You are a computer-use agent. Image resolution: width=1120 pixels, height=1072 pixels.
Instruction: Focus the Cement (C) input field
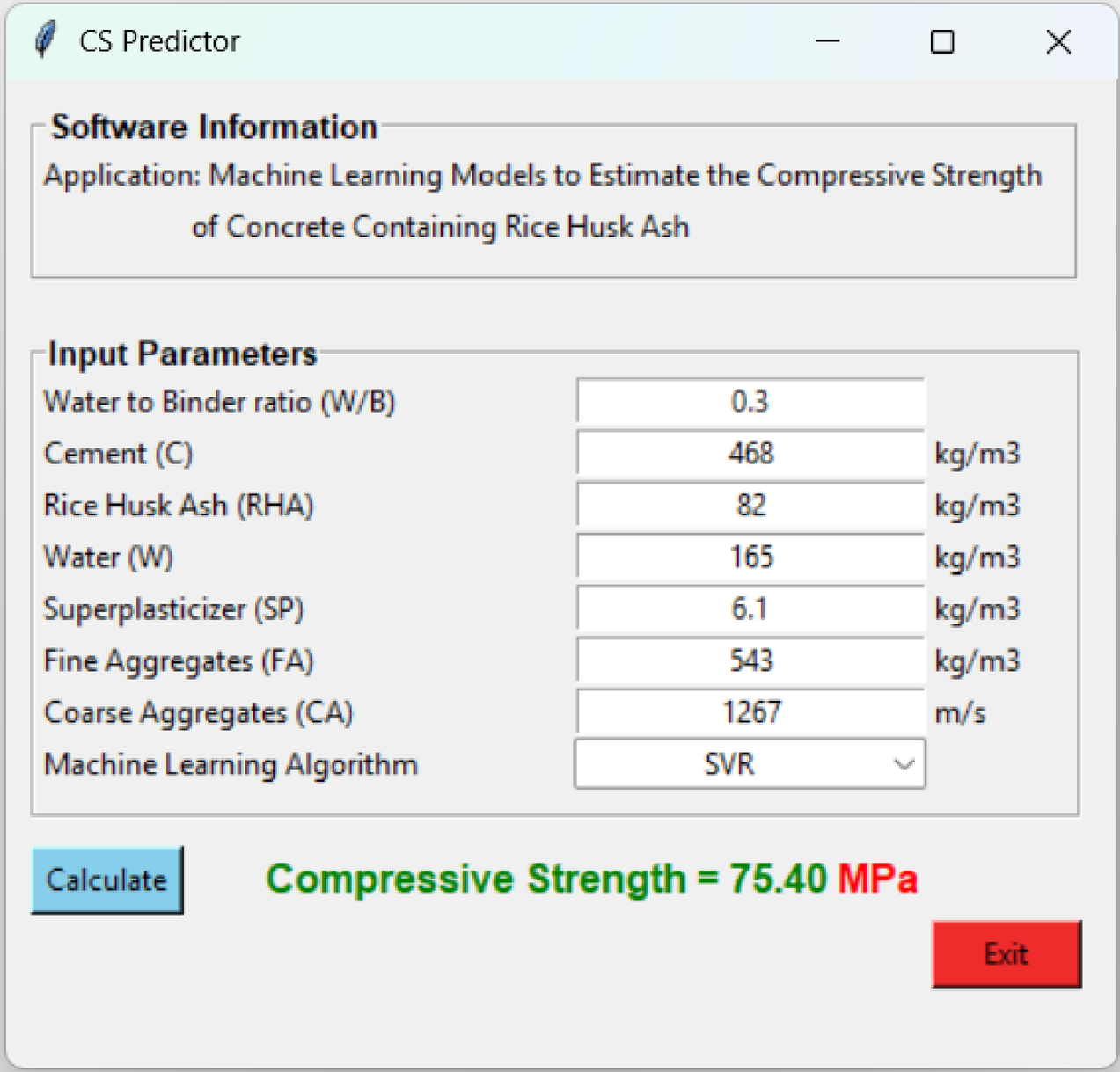pos(750,454)
